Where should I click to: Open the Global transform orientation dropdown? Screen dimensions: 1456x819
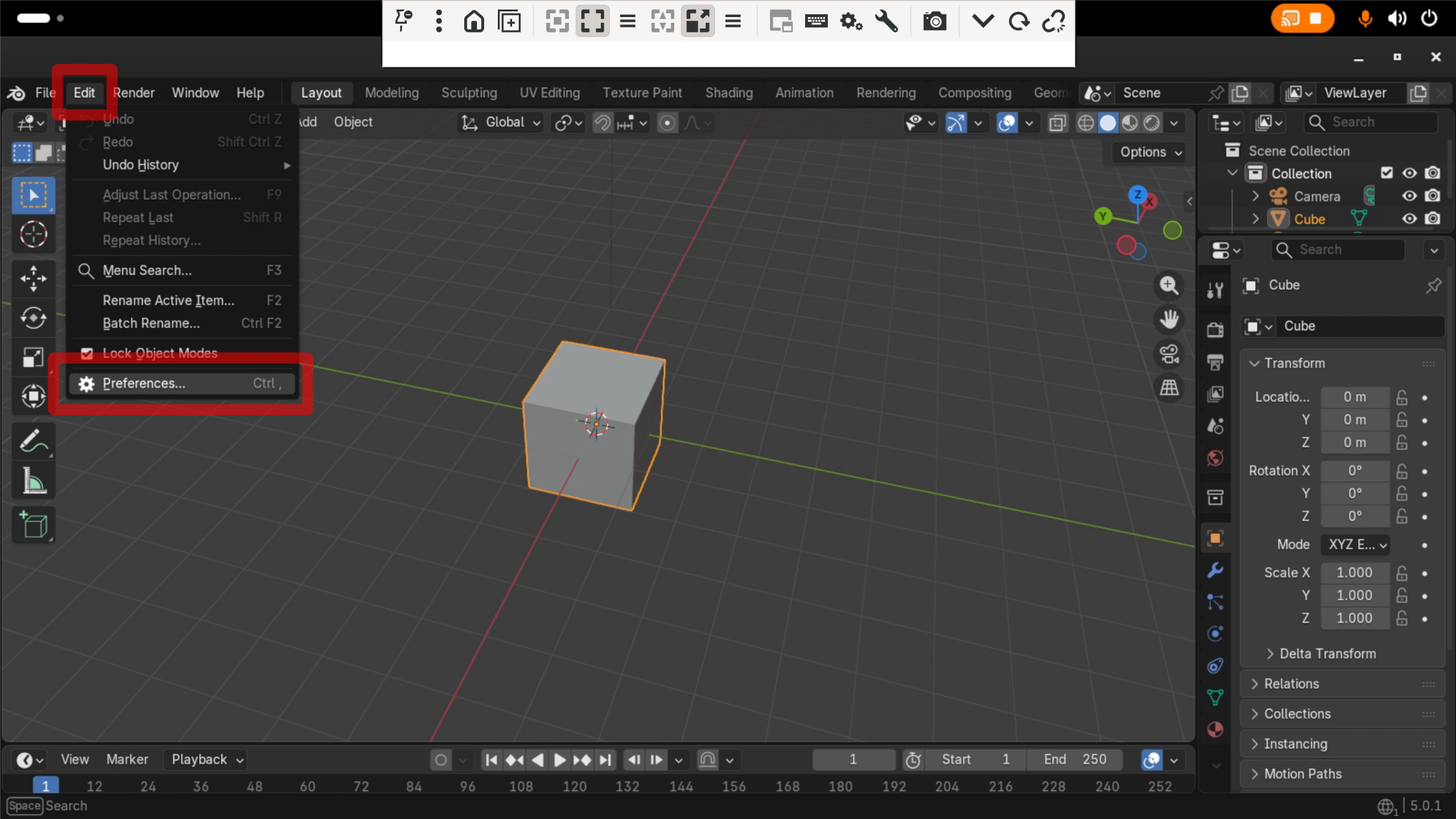click(x=501, y=122)
